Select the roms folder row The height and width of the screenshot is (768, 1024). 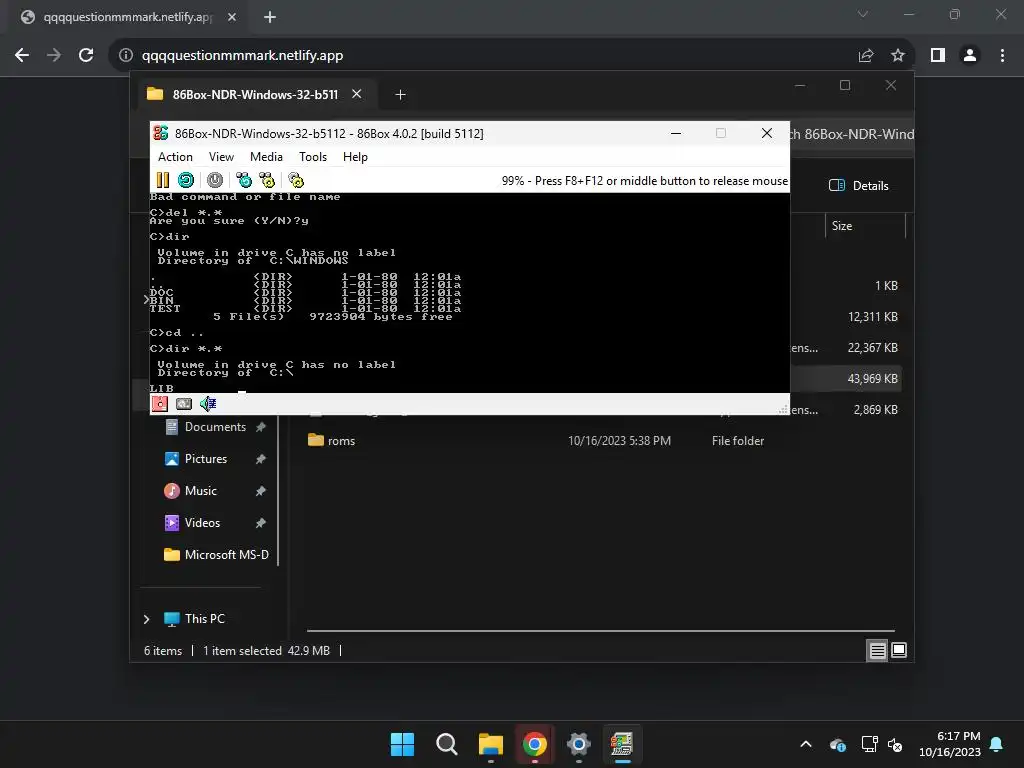(x=601, y=441)
